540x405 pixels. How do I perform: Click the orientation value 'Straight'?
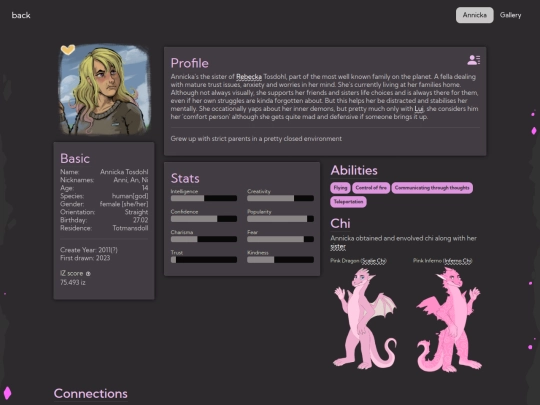point(136,212)
